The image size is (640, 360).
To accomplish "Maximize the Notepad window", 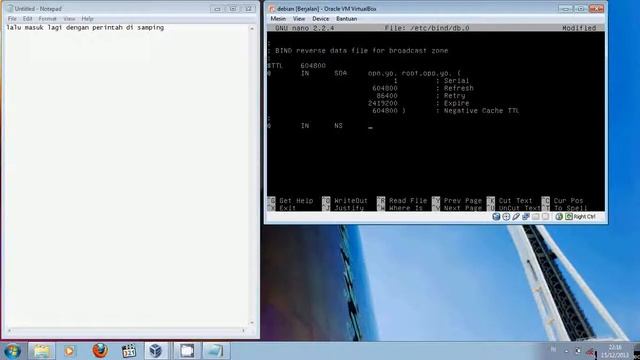I will 233,9.
